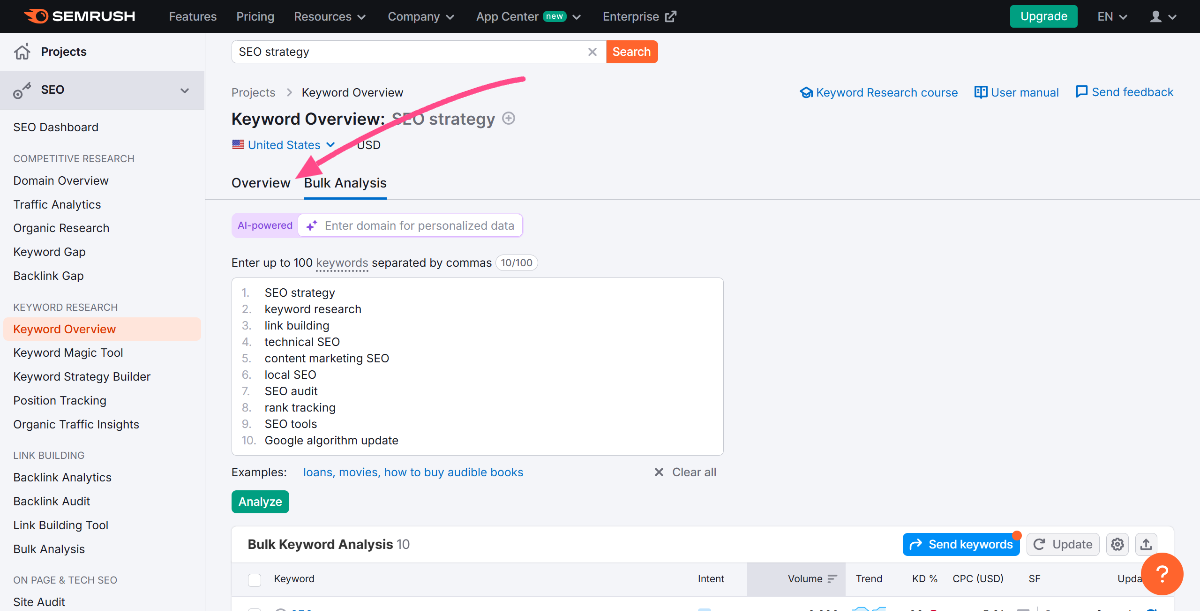Click the Send keywords button

click(x=960, y=544)
